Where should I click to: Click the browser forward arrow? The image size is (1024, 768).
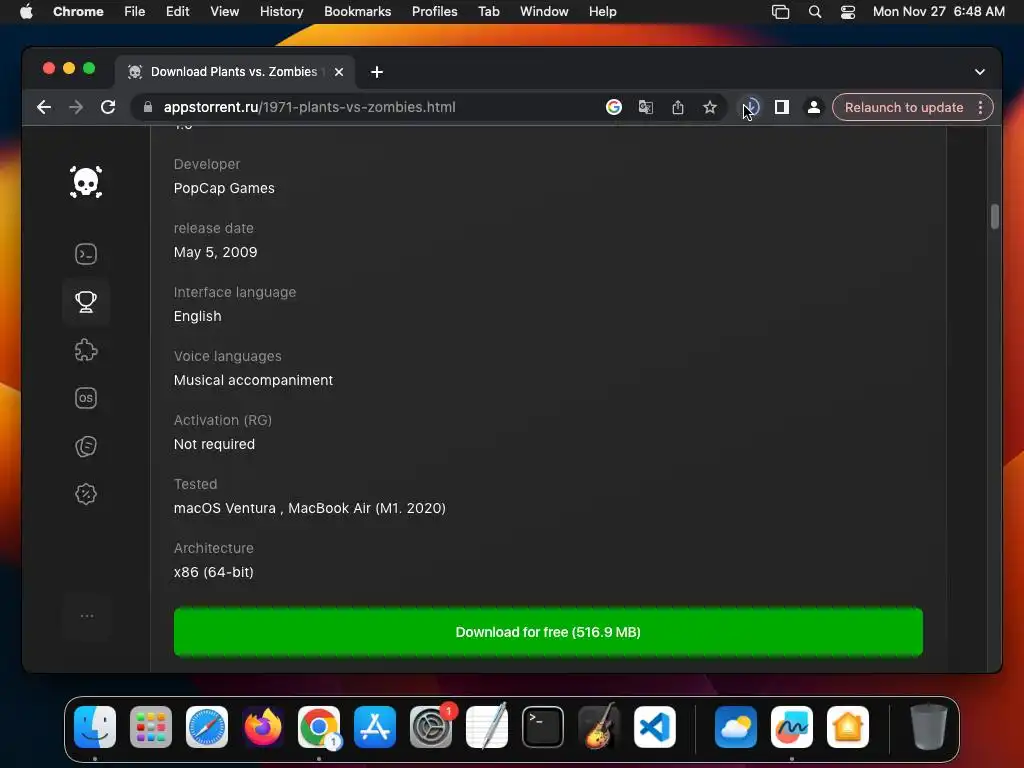(x=76, y=107)
